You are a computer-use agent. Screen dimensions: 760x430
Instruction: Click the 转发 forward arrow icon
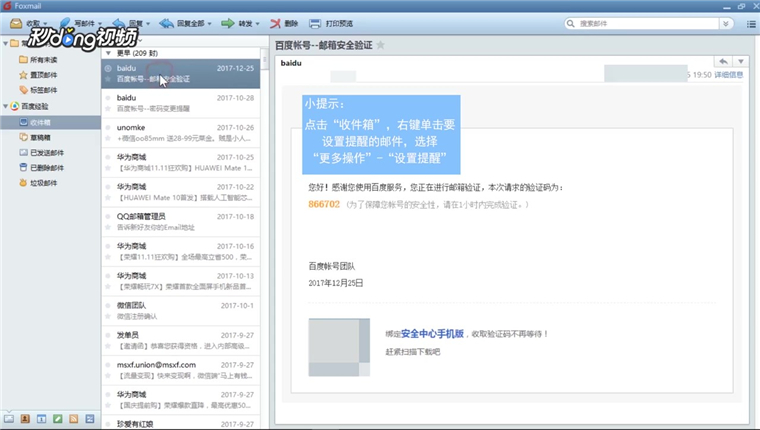coord(227,23)
